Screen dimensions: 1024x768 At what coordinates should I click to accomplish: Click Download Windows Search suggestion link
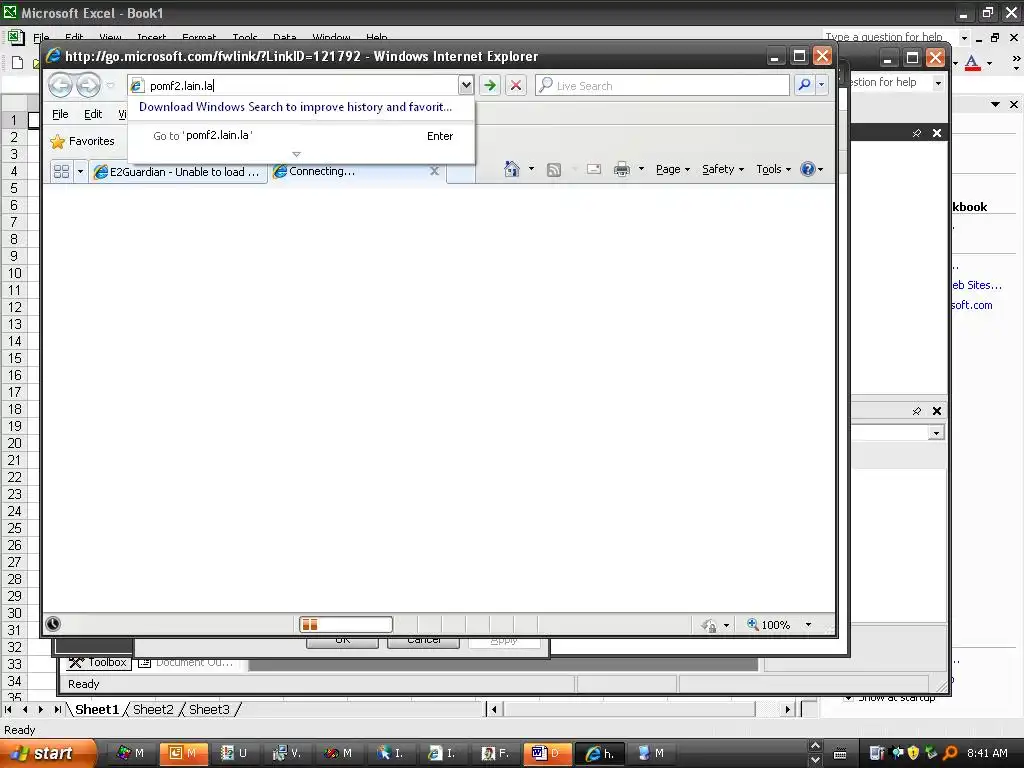[295, 107]
